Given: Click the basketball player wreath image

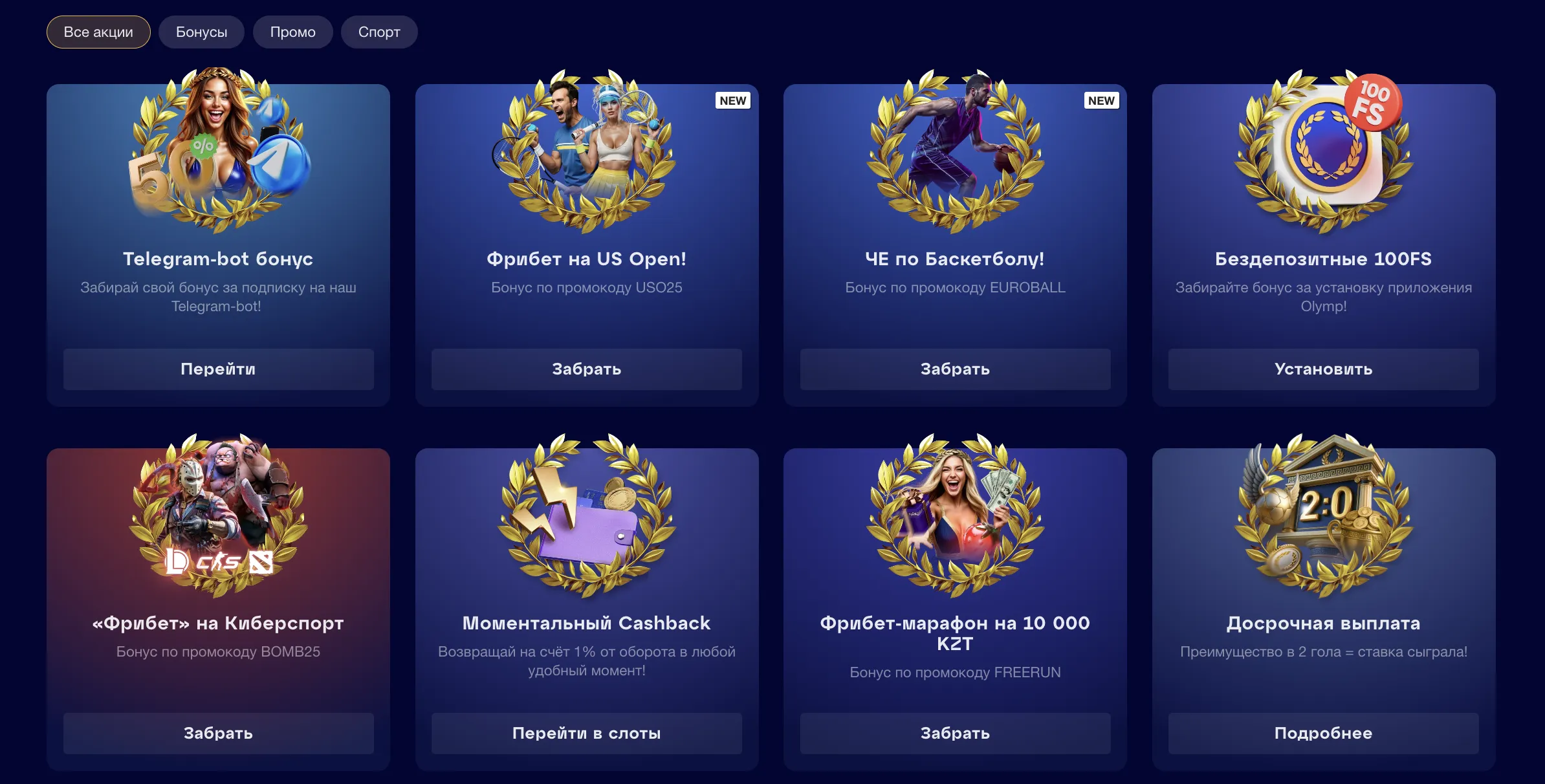Looking at the screenshot, I should click(x=955, y=150).
